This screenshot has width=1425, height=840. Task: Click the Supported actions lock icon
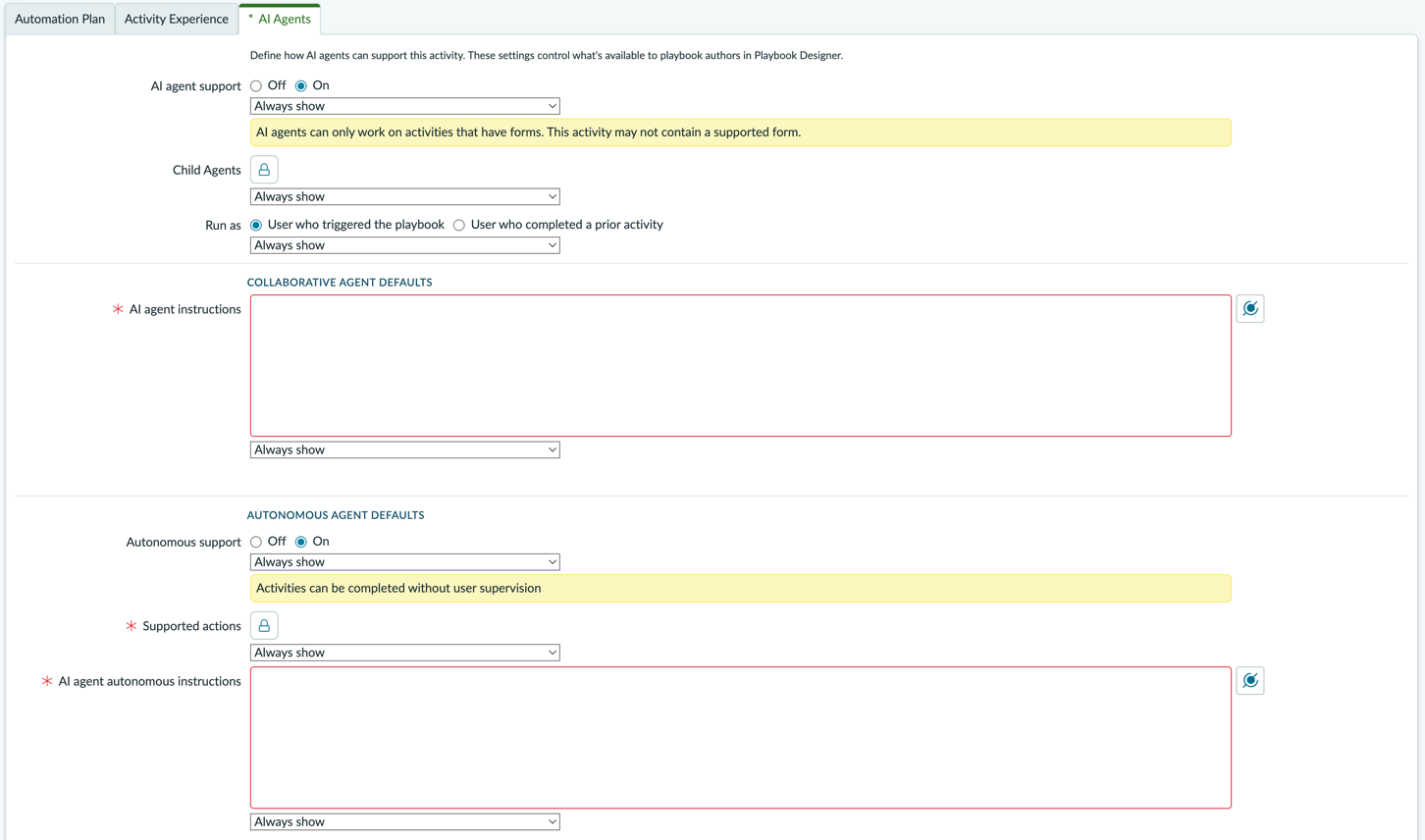coord(264,626)
